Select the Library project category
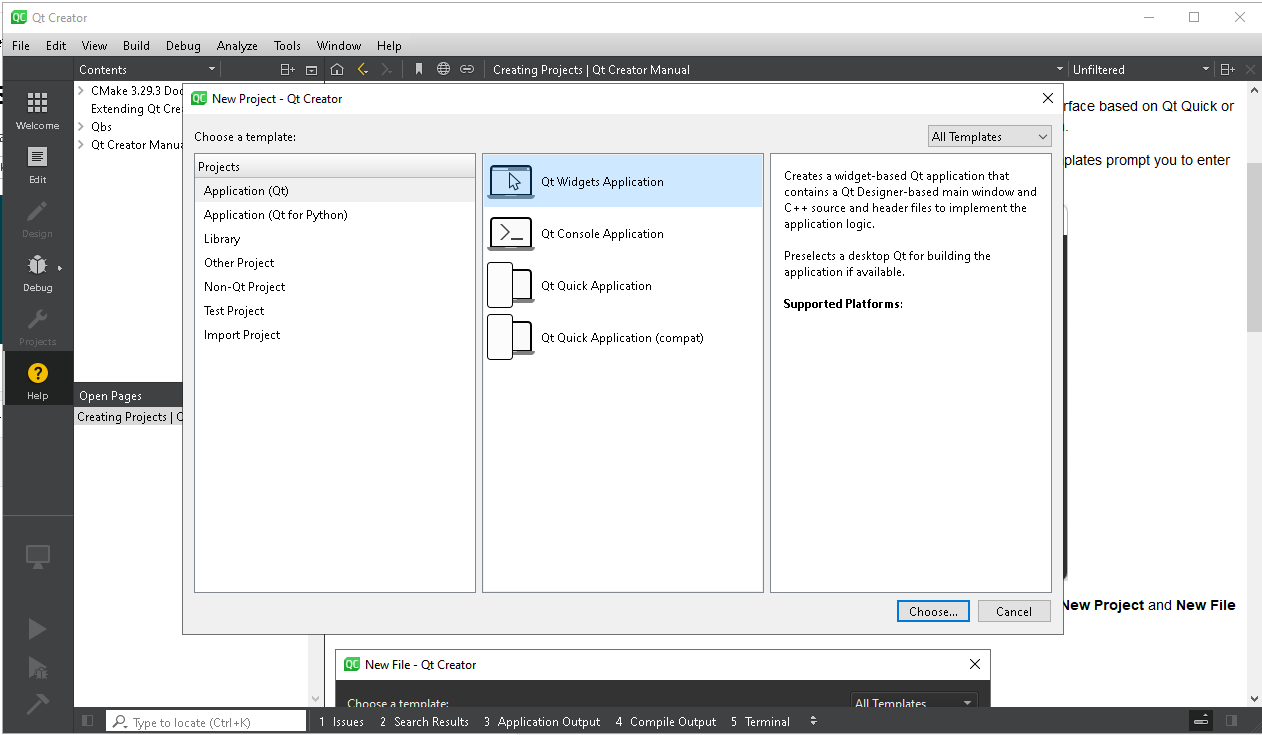The height and width of the screenshot is (735, 1262). (335, 239)
